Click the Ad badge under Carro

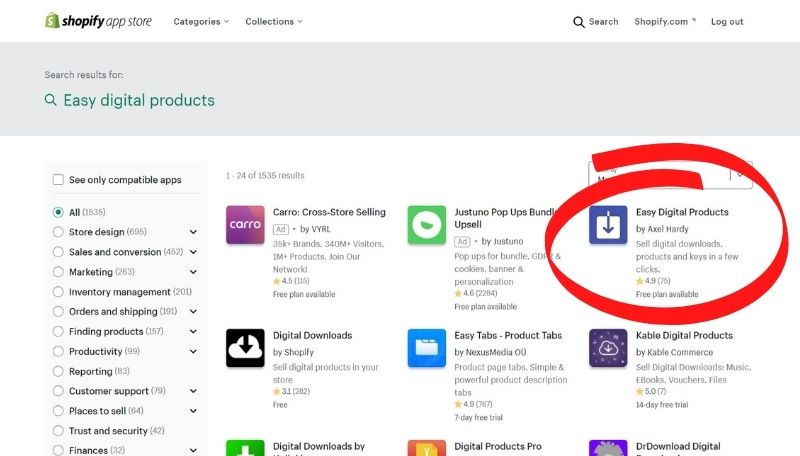(281, 229)
